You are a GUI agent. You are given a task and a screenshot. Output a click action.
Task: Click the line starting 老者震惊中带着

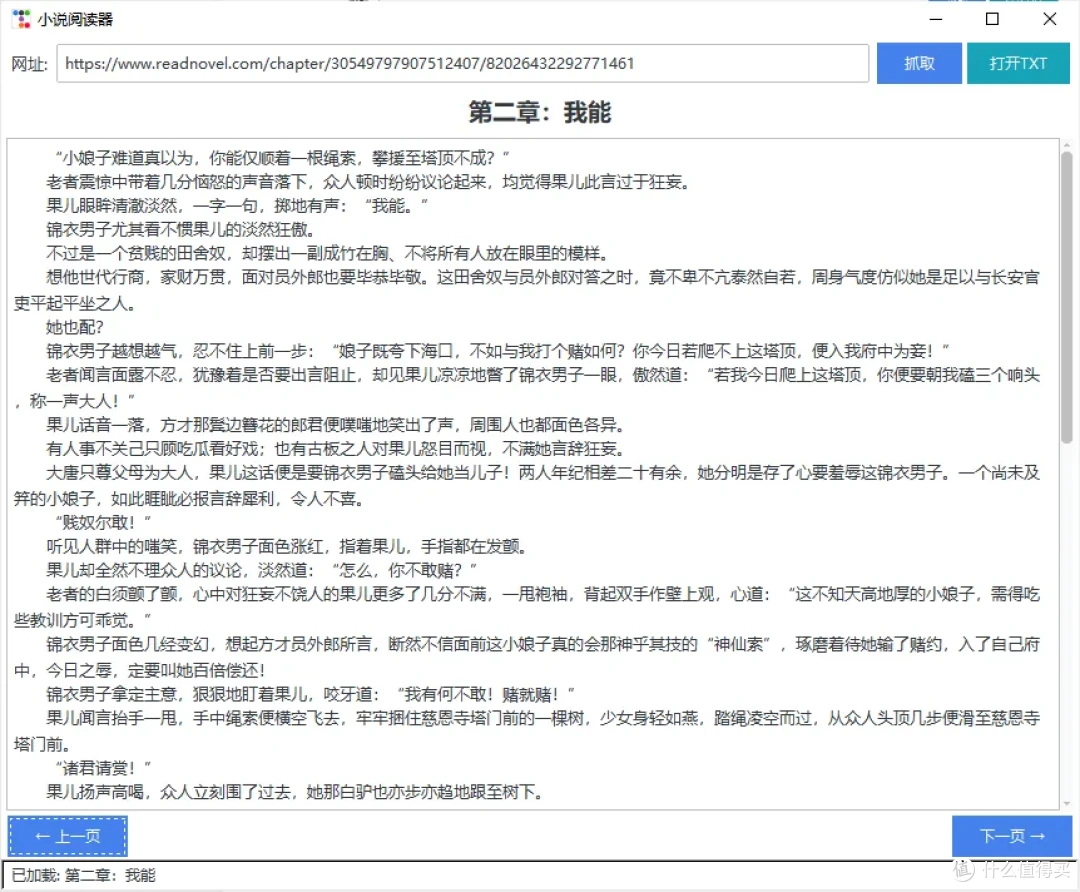(x=368, y=183)
